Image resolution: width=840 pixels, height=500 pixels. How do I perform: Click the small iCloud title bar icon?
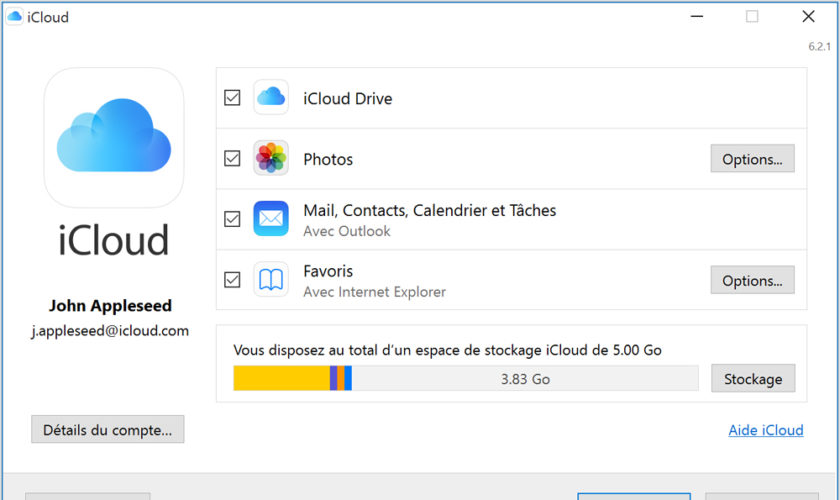(15, 17)
